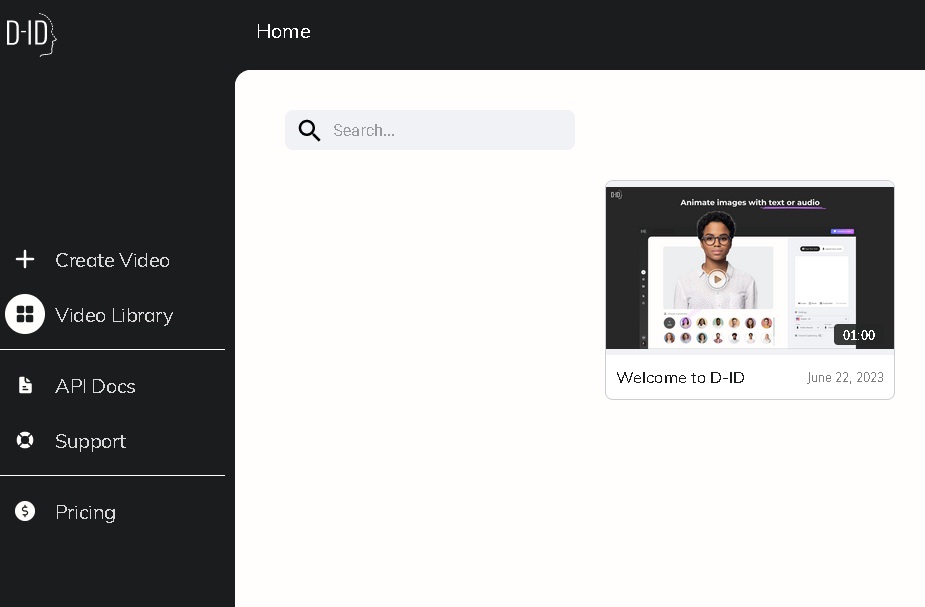Go to Support in the sidebar
Screen dimensions: 925x607
click(x=90, y=441)
